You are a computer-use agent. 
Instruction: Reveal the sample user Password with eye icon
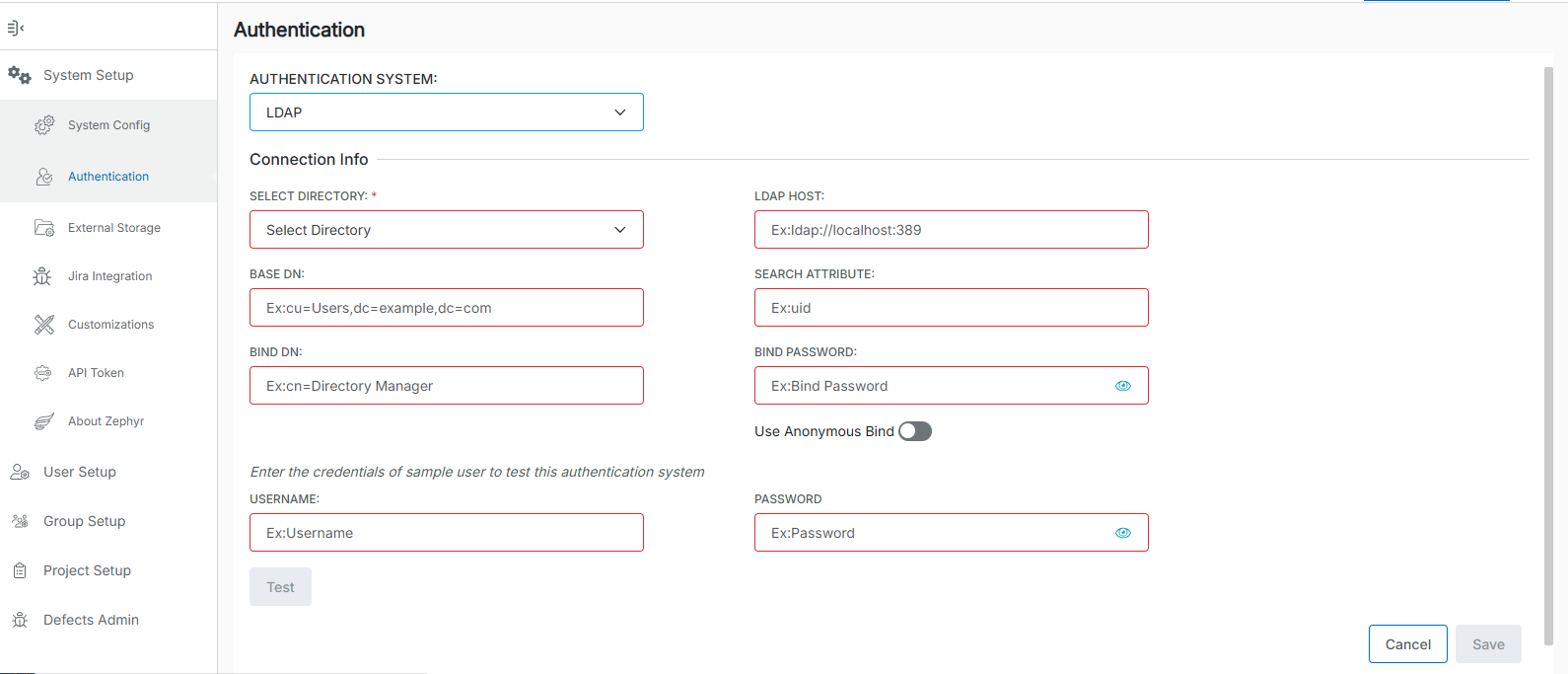click(x=1122, y=533)
